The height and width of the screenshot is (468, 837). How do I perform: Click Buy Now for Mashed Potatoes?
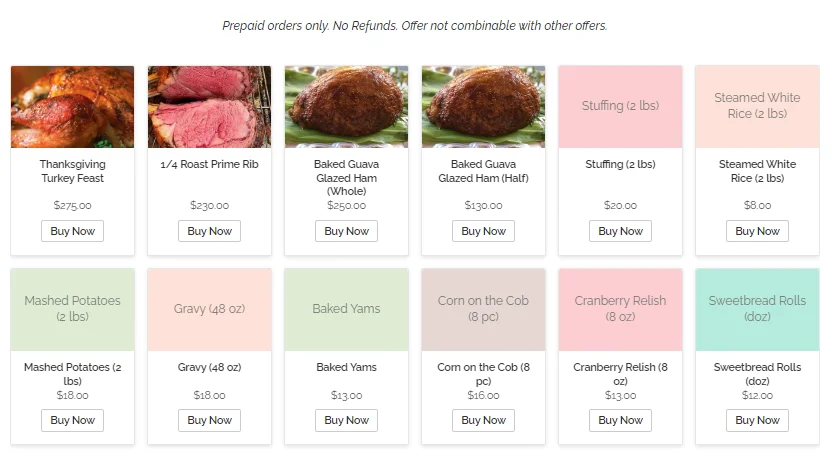point(73,421)
